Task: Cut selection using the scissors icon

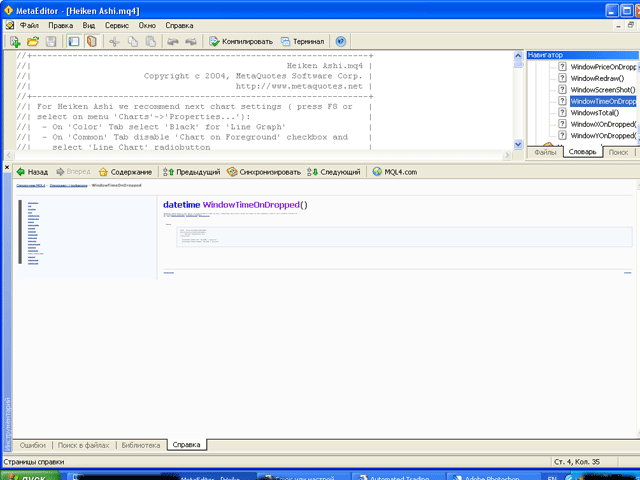Action: (x=115, y=41)
